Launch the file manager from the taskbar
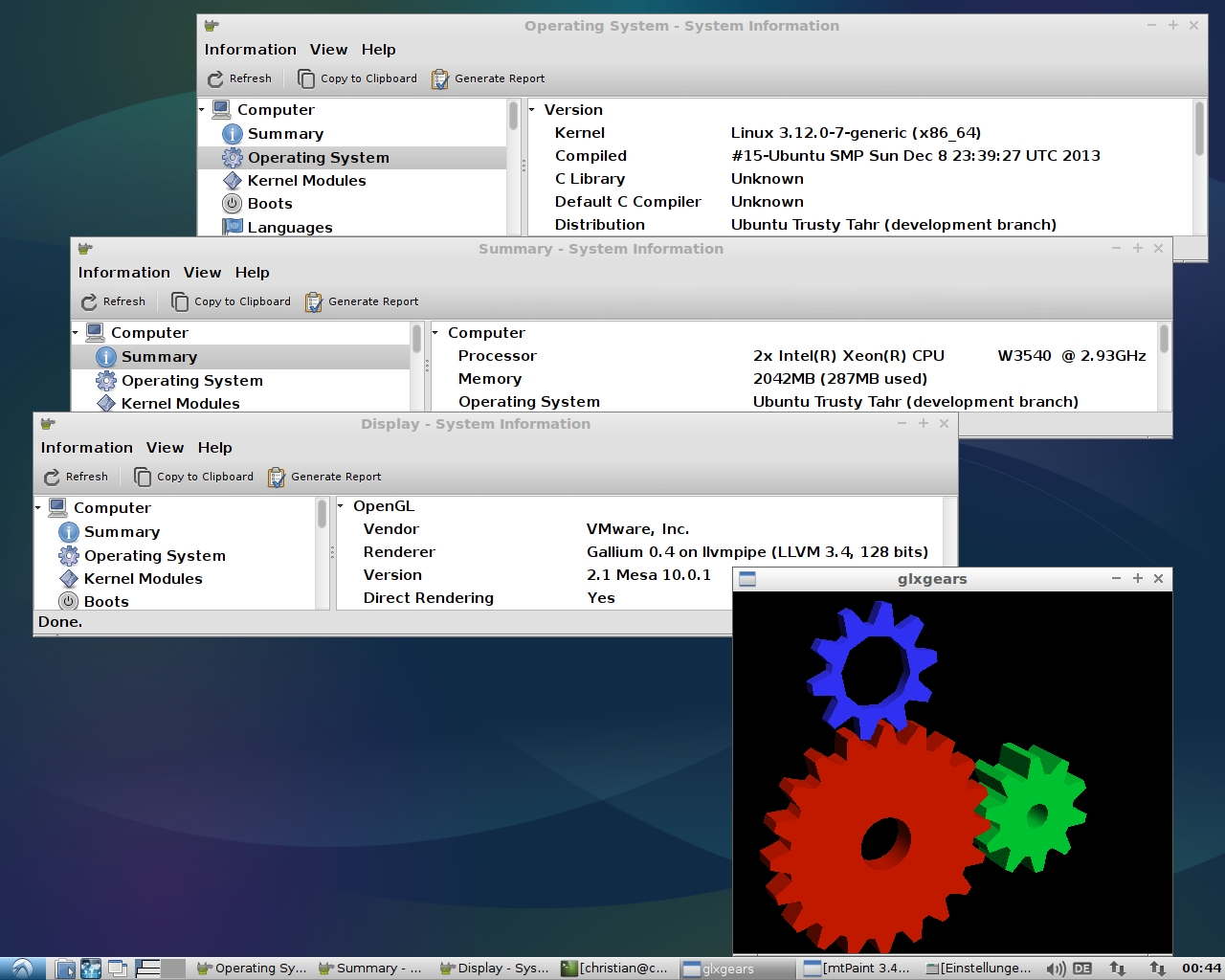 65,969
